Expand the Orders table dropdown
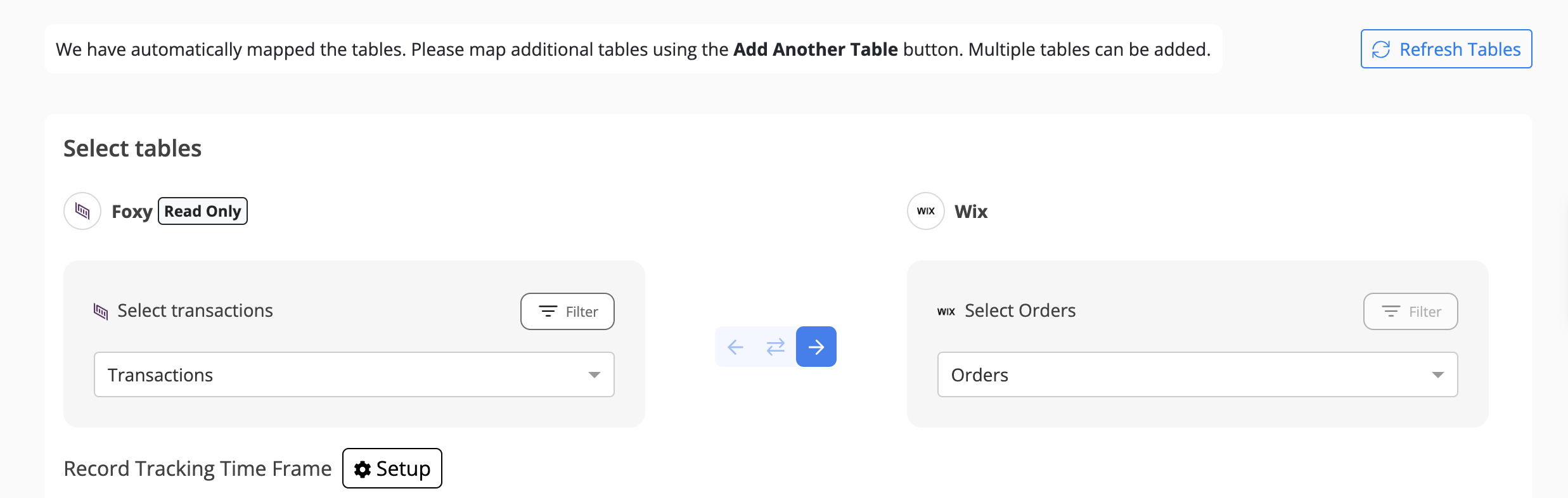Viewport: 1568px width, 498px height. tap(1185, 374)
